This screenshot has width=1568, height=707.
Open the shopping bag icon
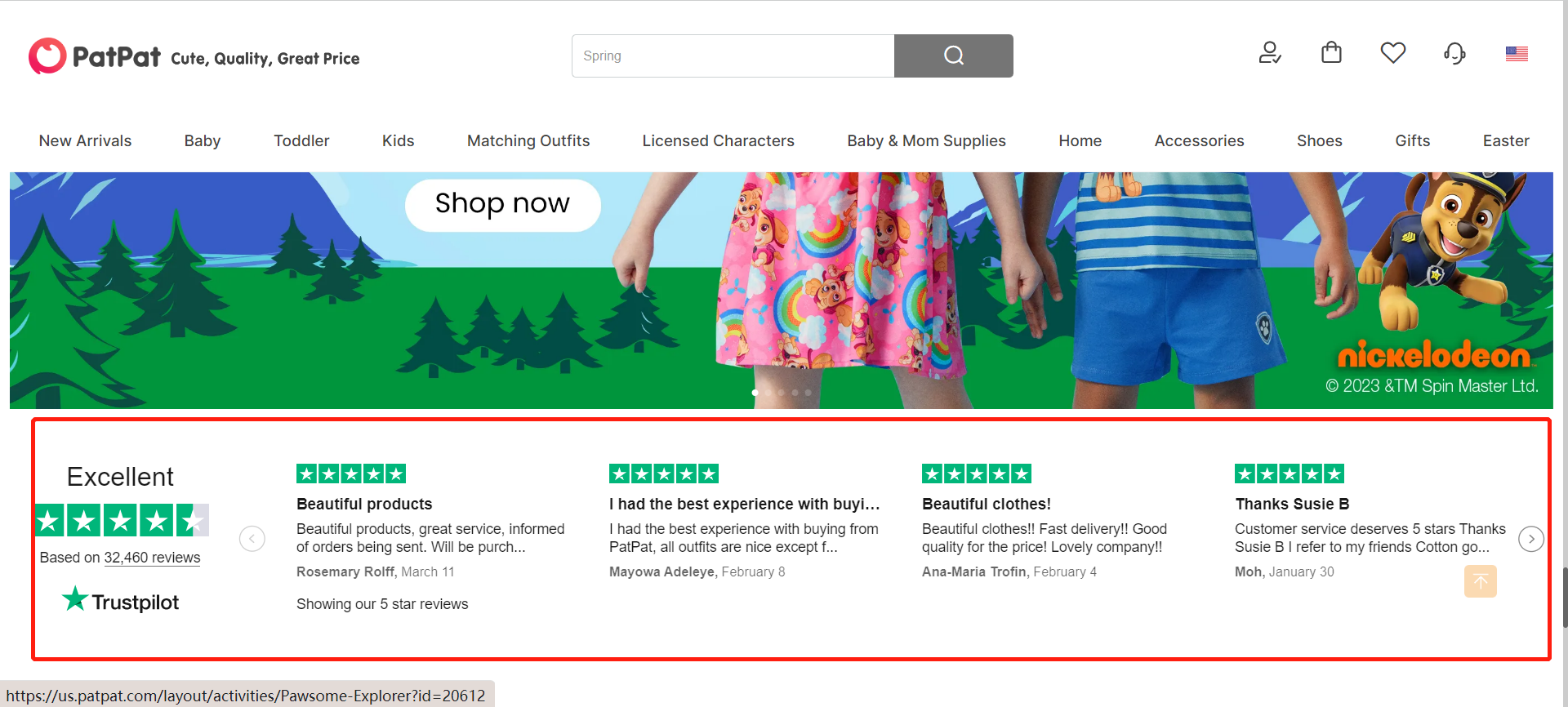1331,53
